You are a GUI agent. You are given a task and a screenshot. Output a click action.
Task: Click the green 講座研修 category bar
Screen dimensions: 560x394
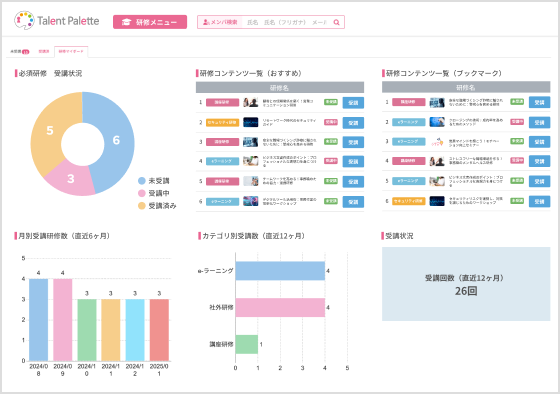(x=247, y=344)
